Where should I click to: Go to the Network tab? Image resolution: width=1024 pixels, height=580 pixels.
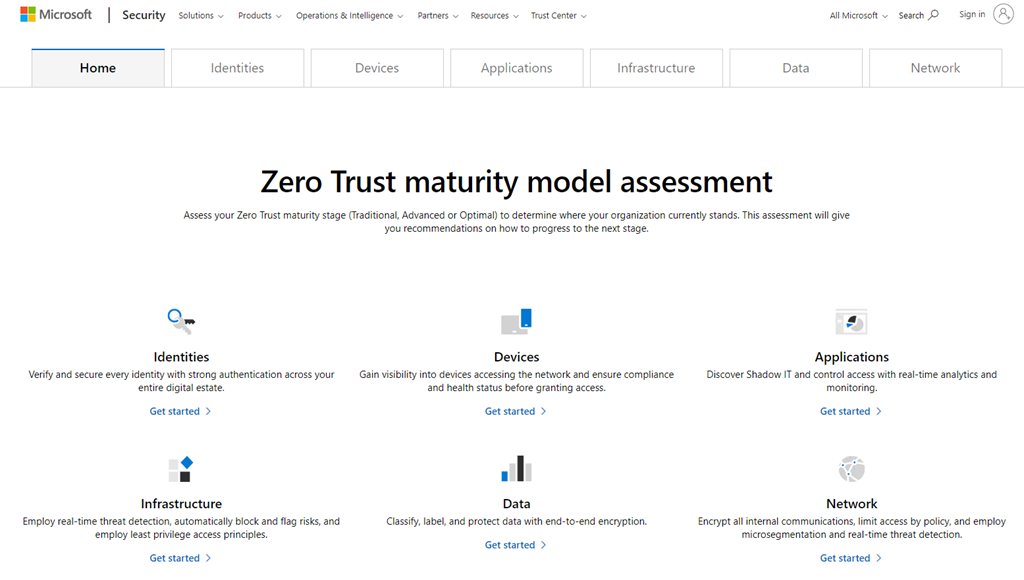click(935, 68)
